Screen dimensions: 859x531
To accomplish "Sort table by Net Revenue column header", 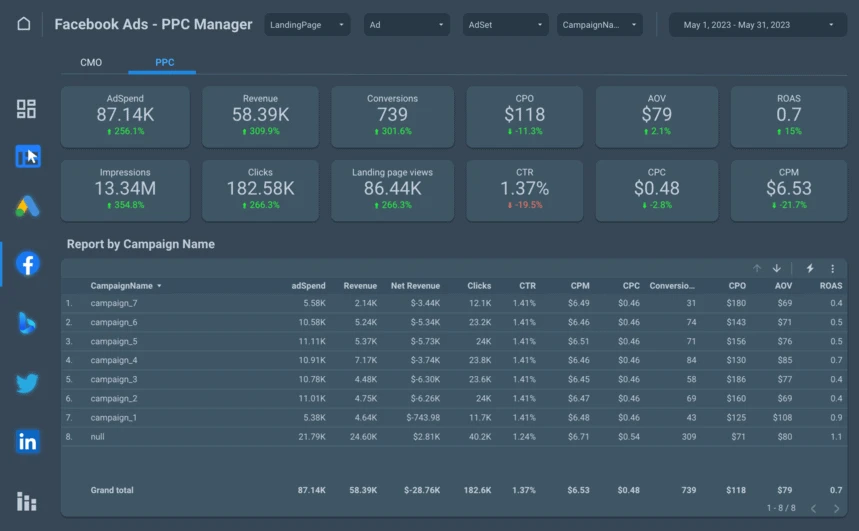I will click(x=415, y=286).
